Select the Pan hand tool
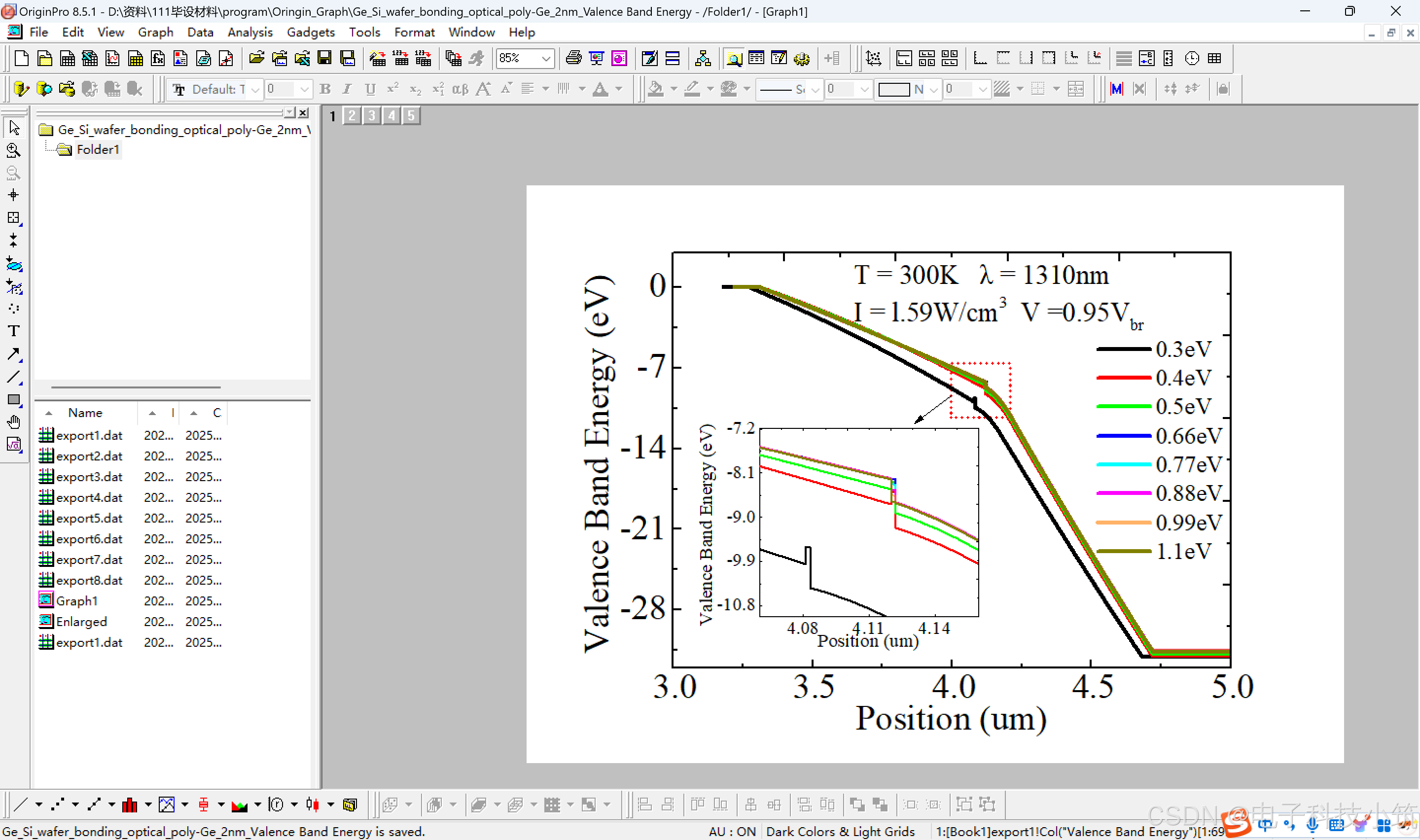 (14, 422)
